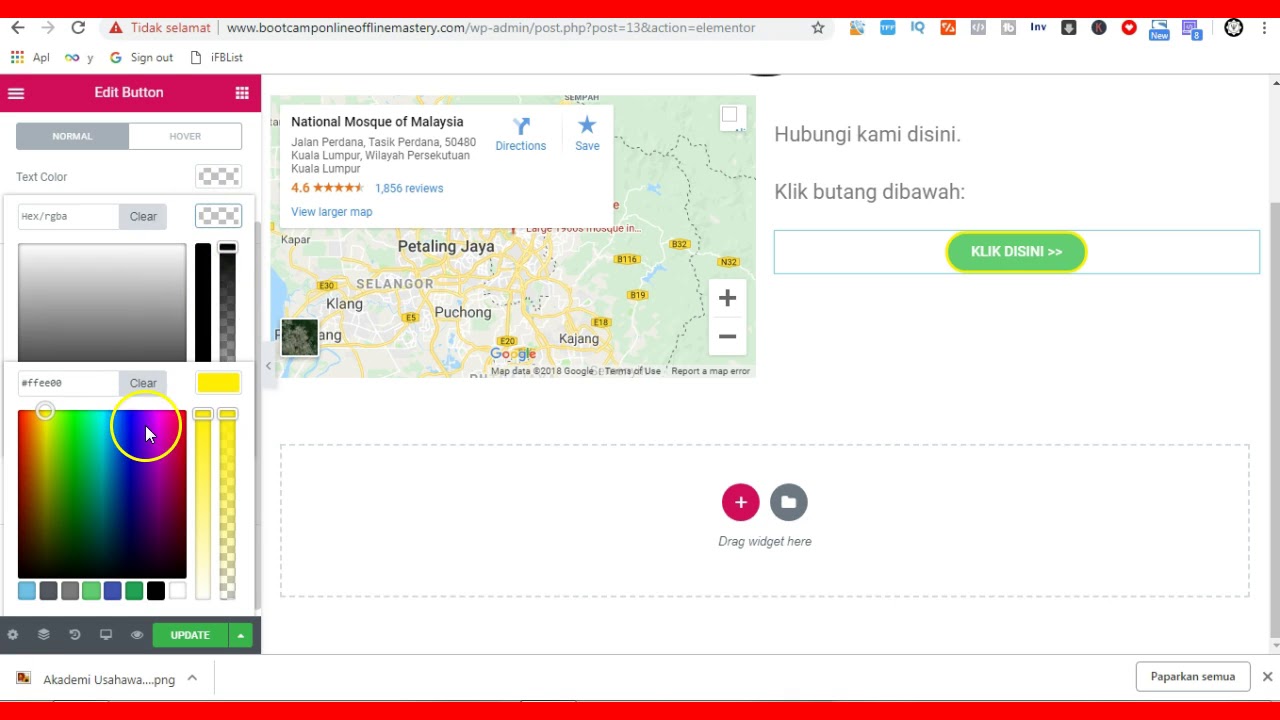Click the Preview Changes eye icon
Screen dimensions: 1280x720
(x=137, y=635)
